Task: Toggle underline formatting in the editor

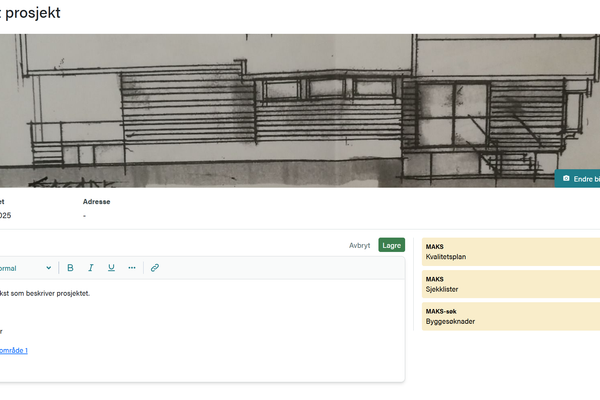Action: coord(111,268)
